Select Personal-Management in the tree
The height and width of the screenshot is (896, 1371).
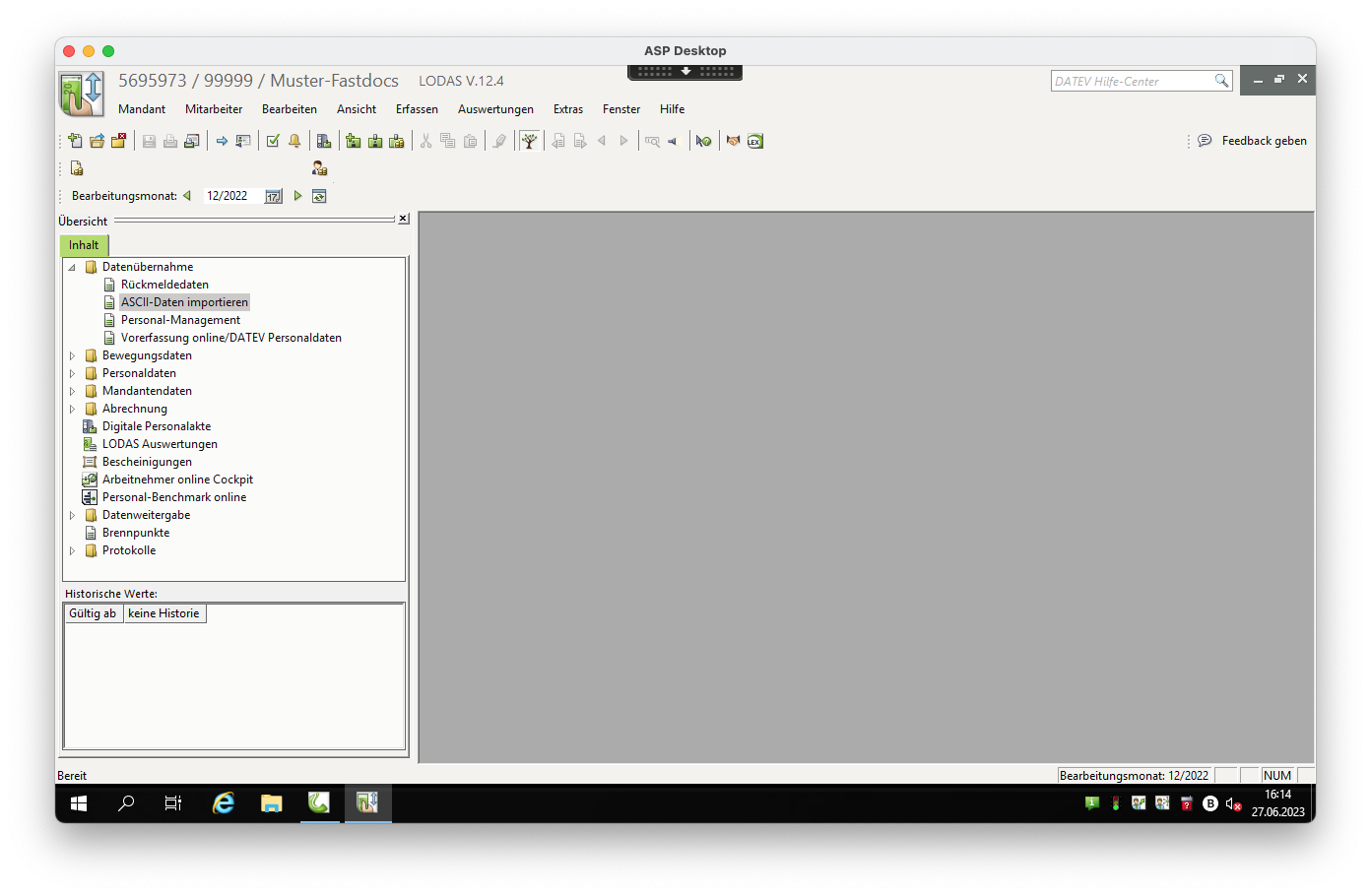pyautogui.click(x=180, y=320)
